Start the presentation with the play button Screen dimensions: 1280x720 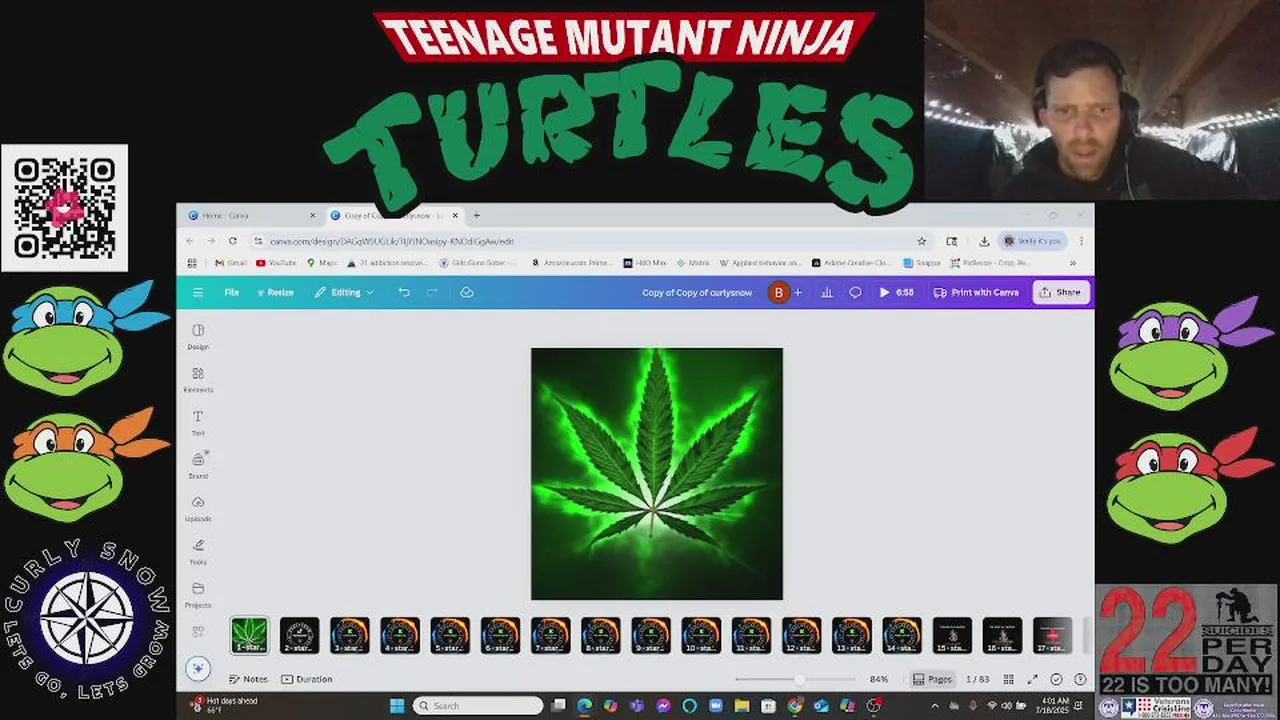895,292
